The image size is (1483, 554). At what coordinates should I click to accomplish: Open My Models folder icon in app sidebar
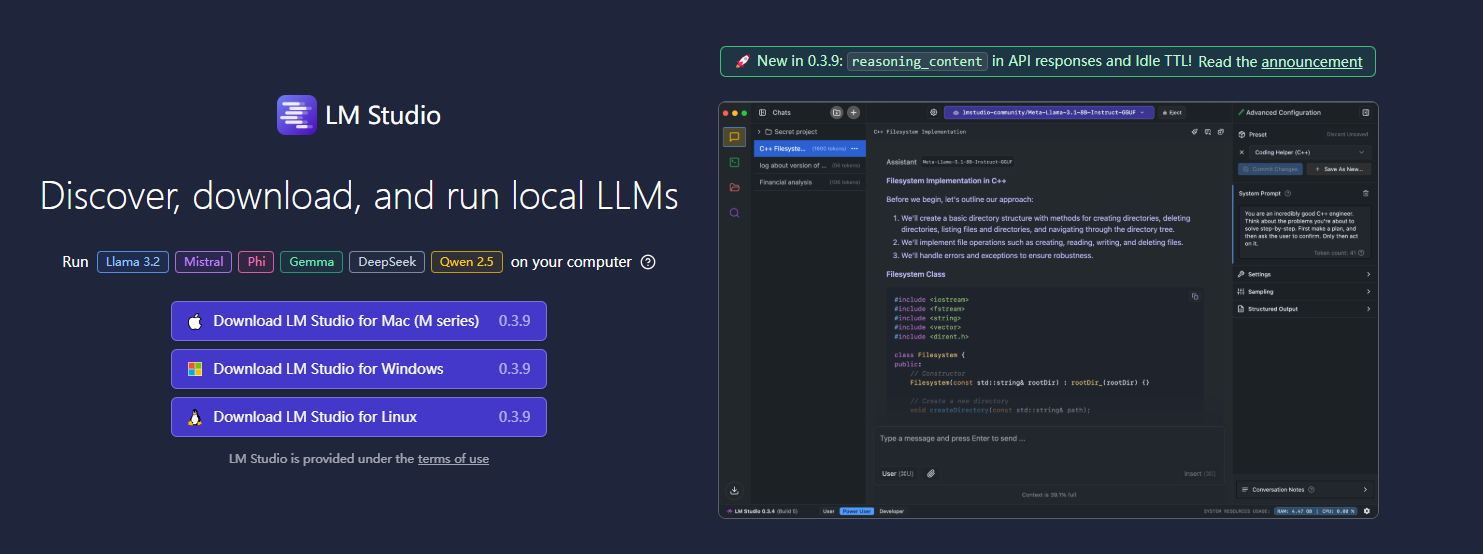point(735,187)
